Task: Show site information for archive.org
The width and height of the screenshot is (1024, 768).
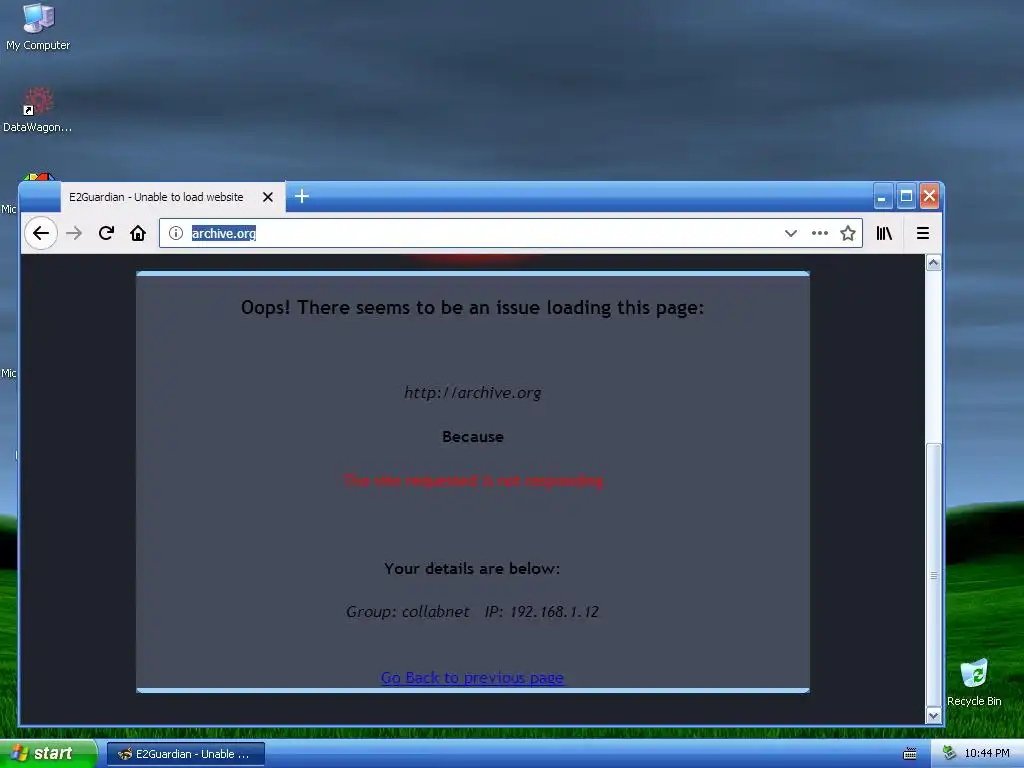Action: 176,233
